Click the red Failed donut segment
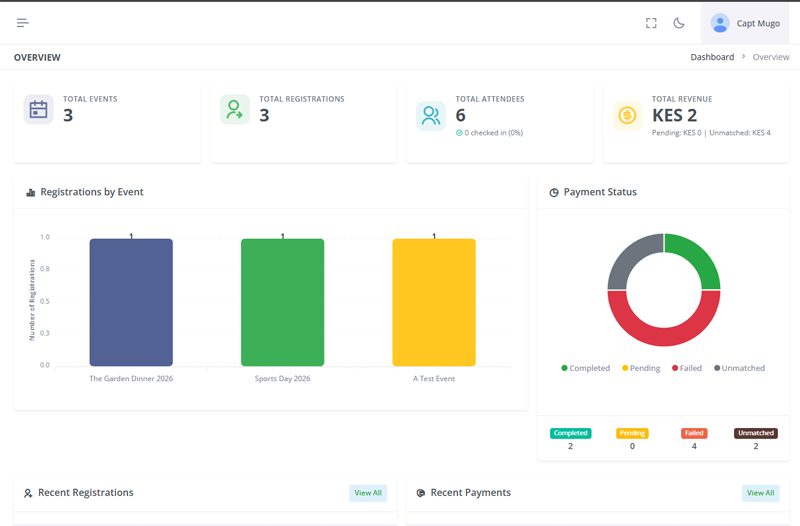The height and width of the screenshot is (526, 800). tap(664, 336)
